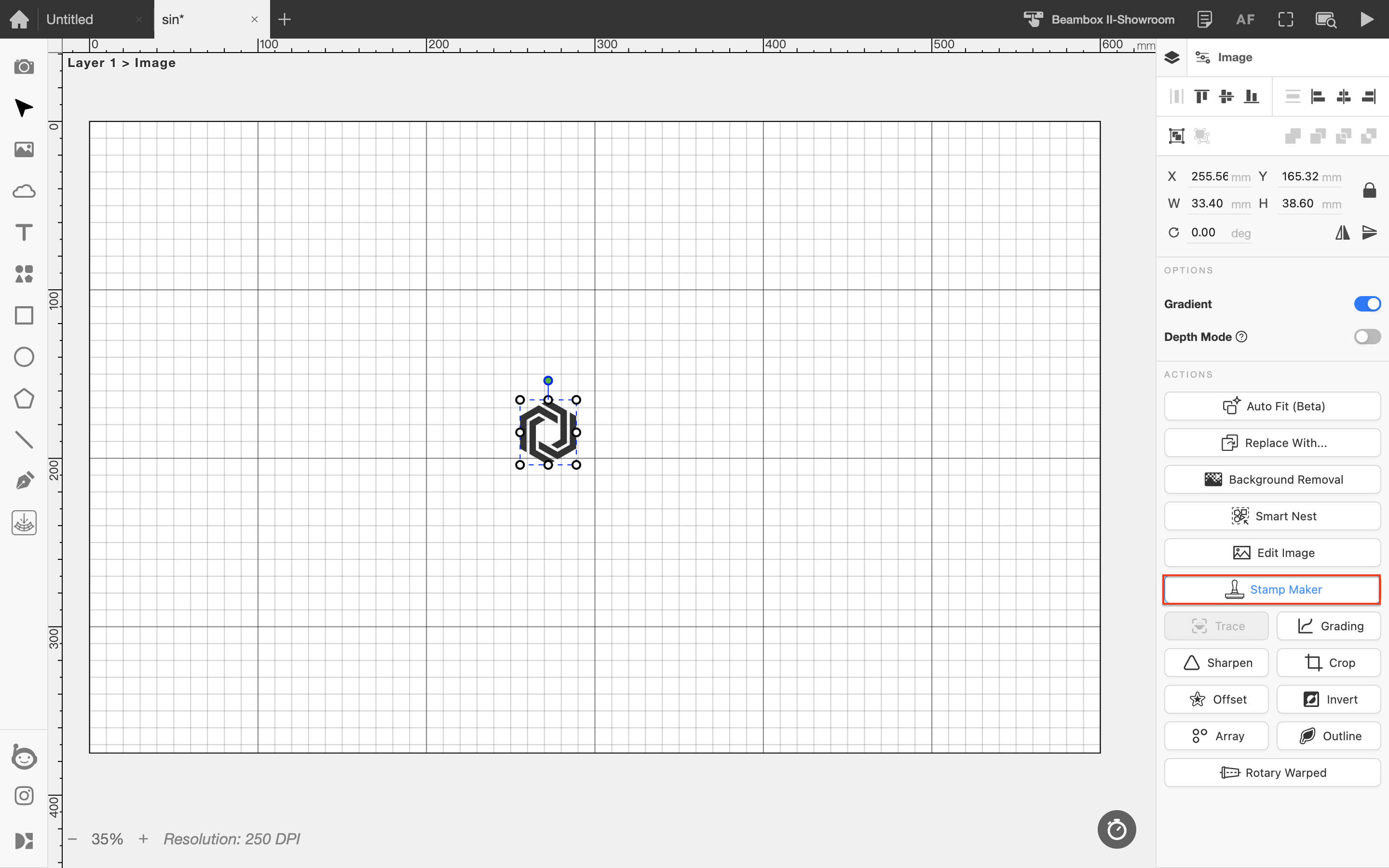Turn off the Gradient switch
Viewport: 1389px width, 868px height.
[x=1367, y=304]
